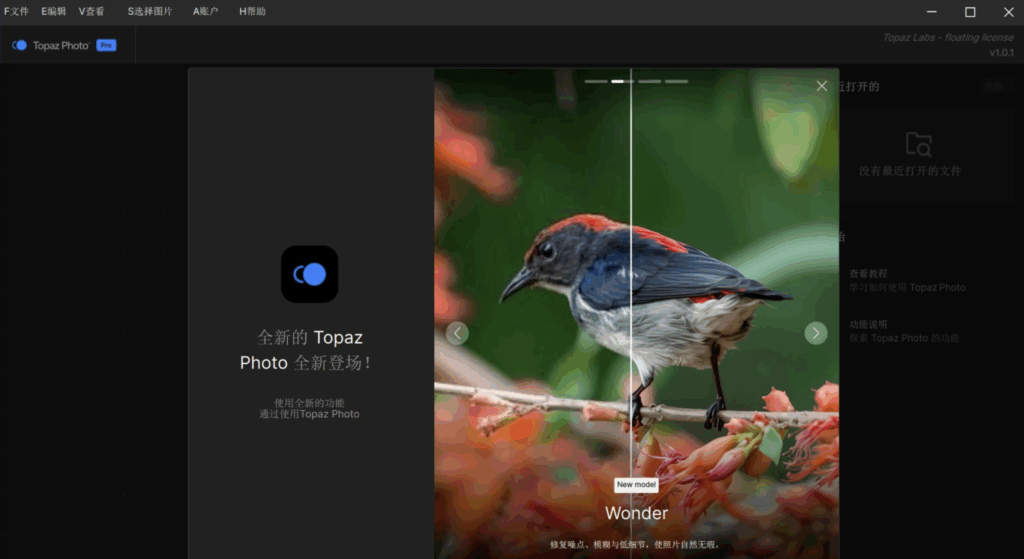Open the 功能说明 feature description link
1024x559 pixels.
pyautogui.click(x=868, y=325)
